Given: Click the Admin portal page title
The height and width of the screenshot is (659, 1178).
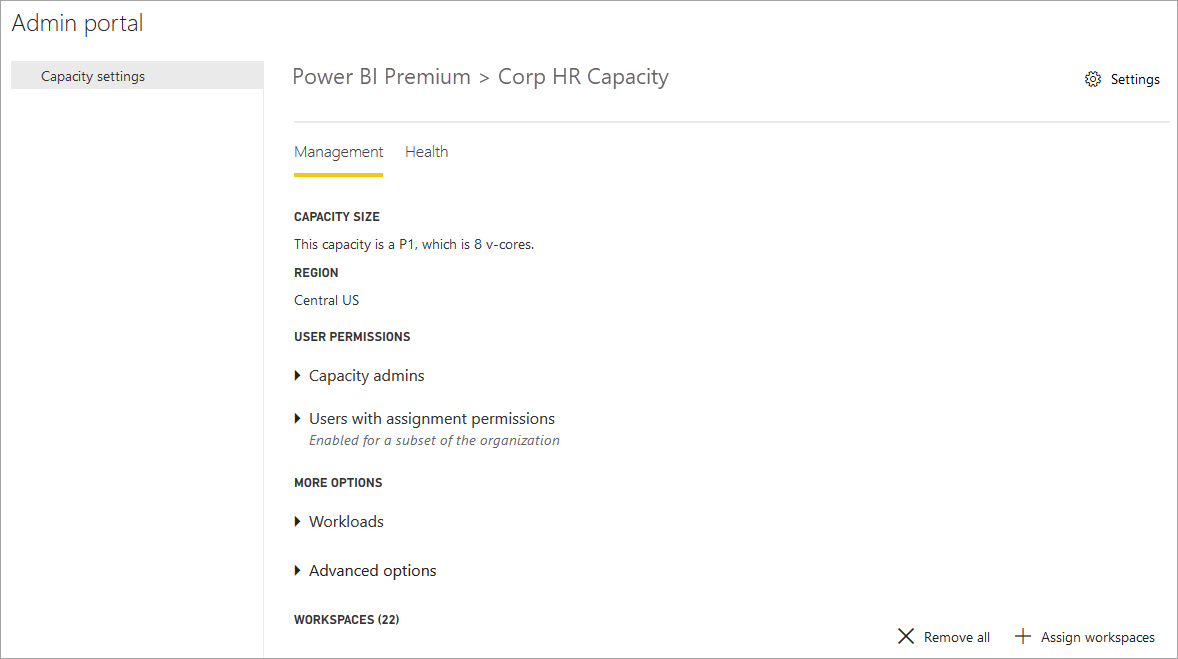Looking at the screenshot, I should (77, 23).
